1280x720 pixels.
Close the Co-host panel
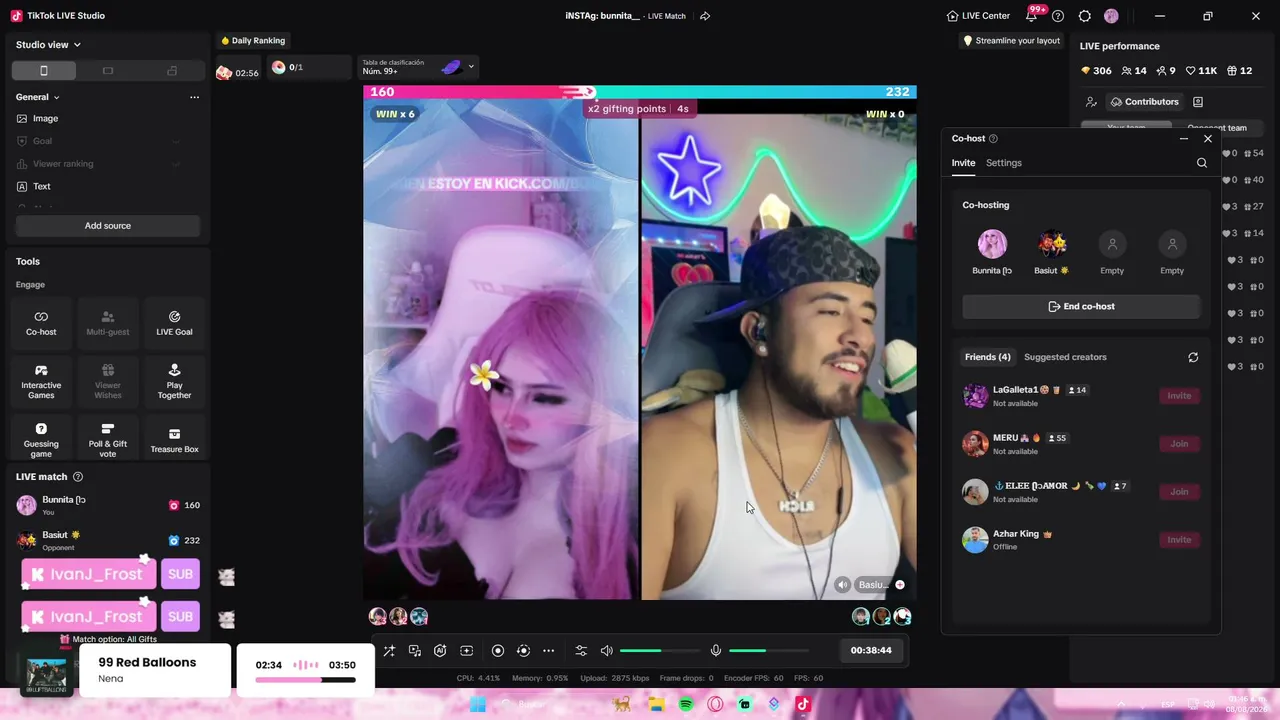(x=1208, y=139)
